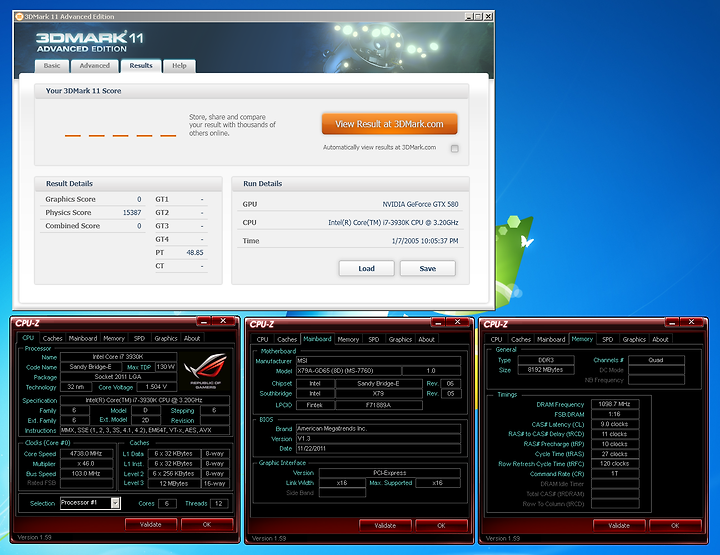Open Caches tab in middle CPU-Z window
This screenshot has width=720, height=555.
point(287,339)
